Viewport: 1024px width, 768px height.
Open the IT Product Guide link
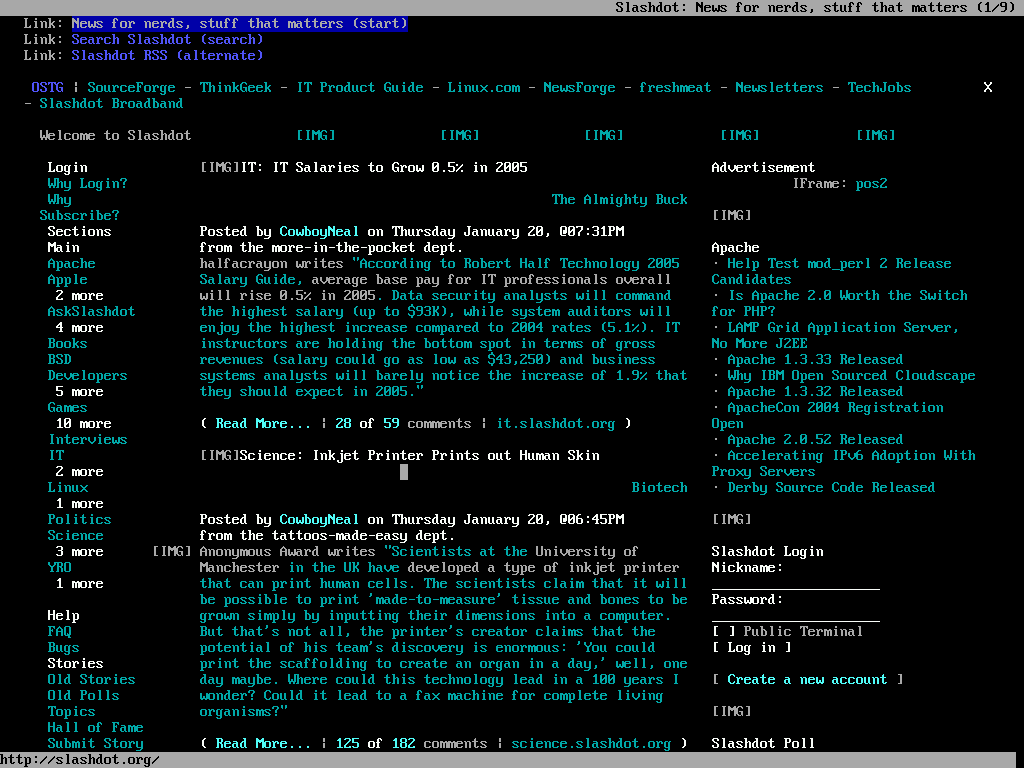click(360, 88)
